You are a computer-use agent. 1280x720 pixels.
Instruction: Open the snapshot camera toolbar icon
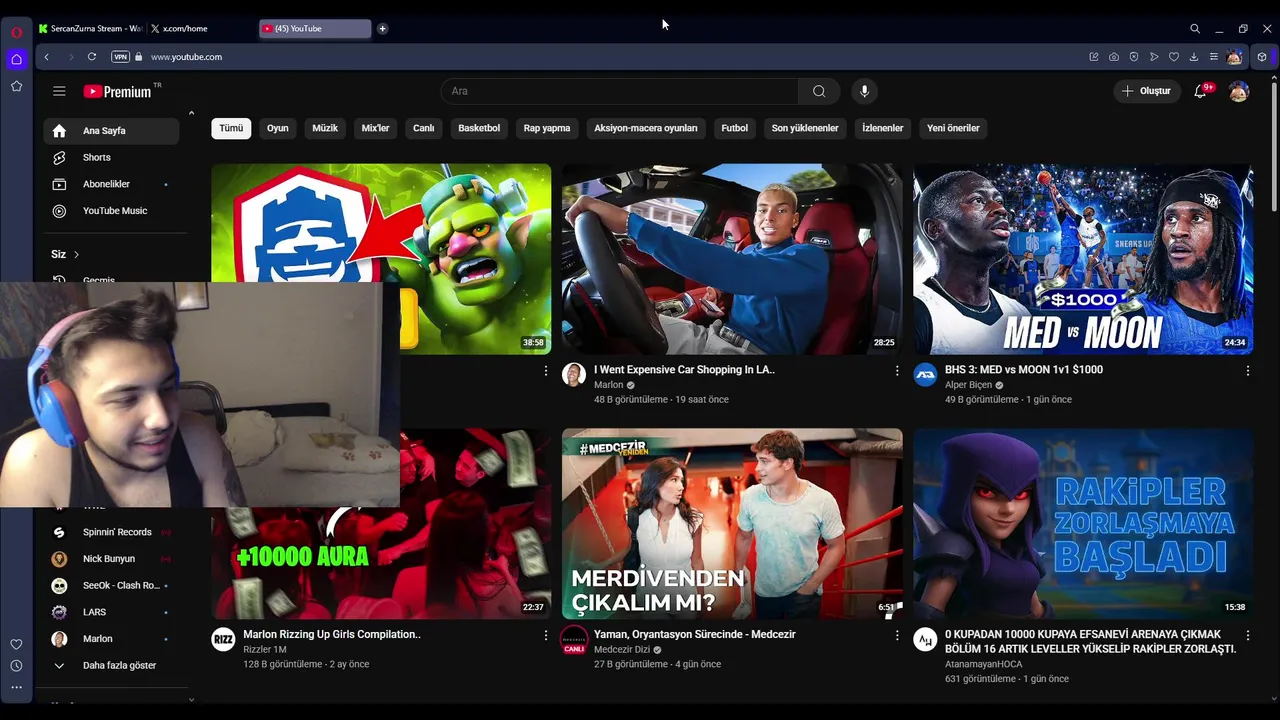[x=1114, y=57]
